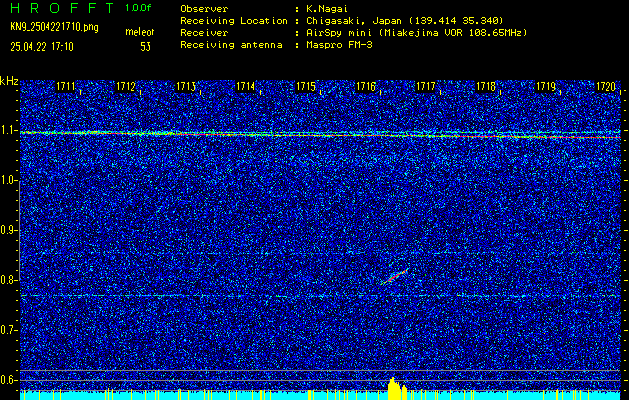Viewport: 629px width, 400px height.
Task: Click the 0.8 kHz frequency label
Action: (8, 280)
